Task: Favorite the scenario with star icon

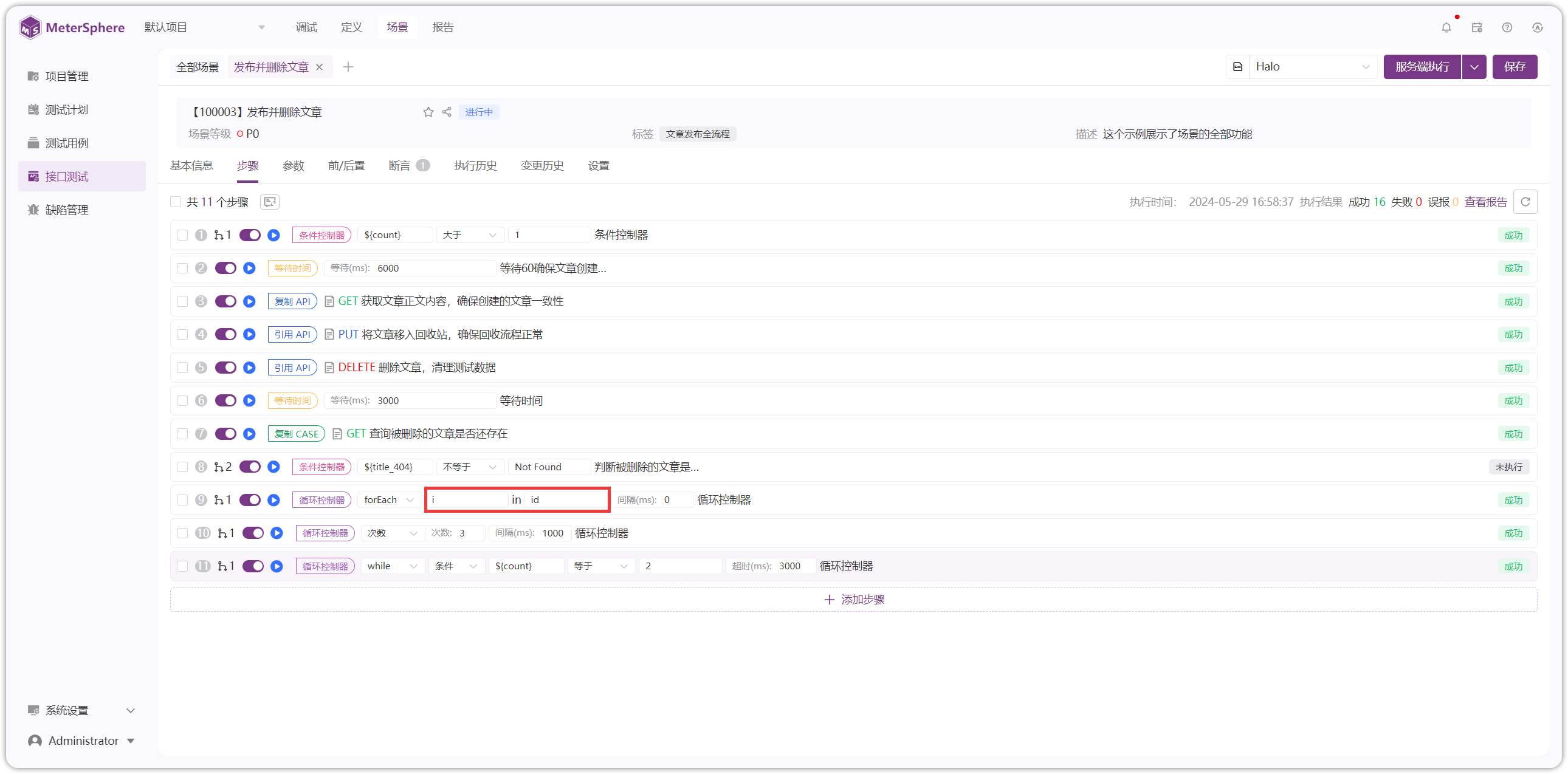Action: (x=428, y=112)
